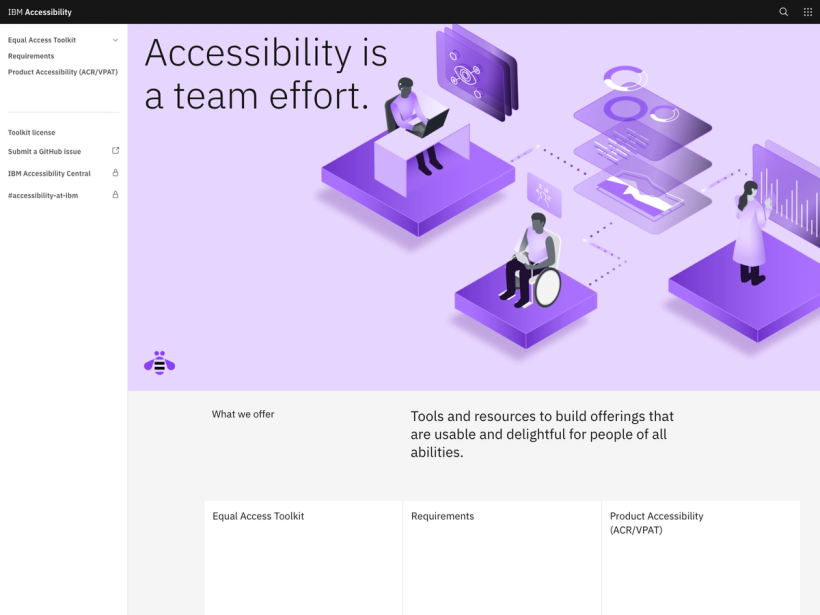Open Product Accessibility (ACR/VPAT) sidebar item
The image size is (820, 615).
(63, 72)
